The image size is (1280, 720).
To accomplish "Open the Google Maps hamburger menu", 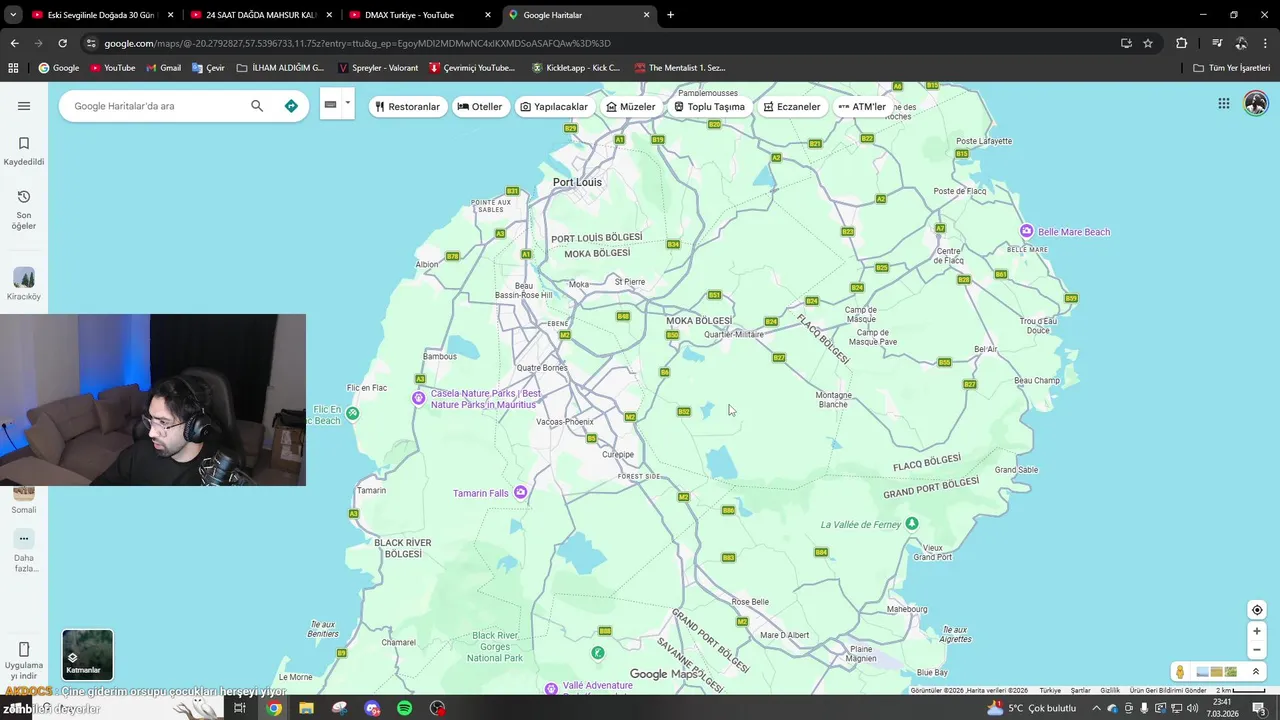I will tap(24, 106).
